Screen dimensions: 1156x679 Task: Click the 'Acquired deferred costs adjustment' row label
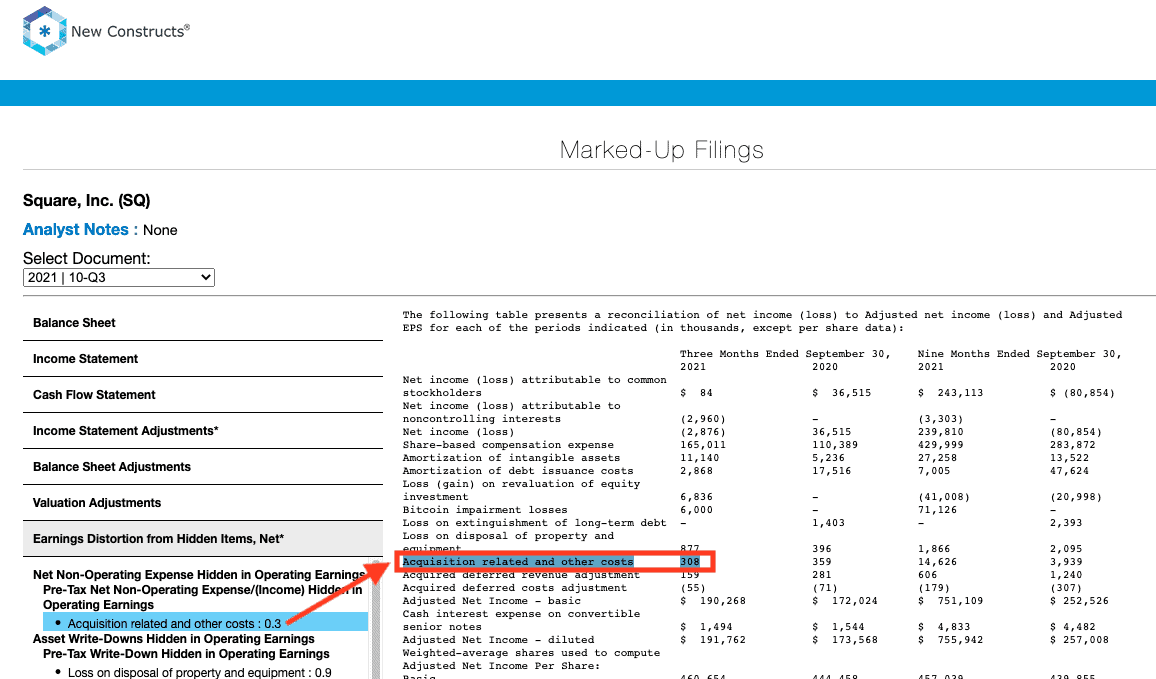click(515, 588)
